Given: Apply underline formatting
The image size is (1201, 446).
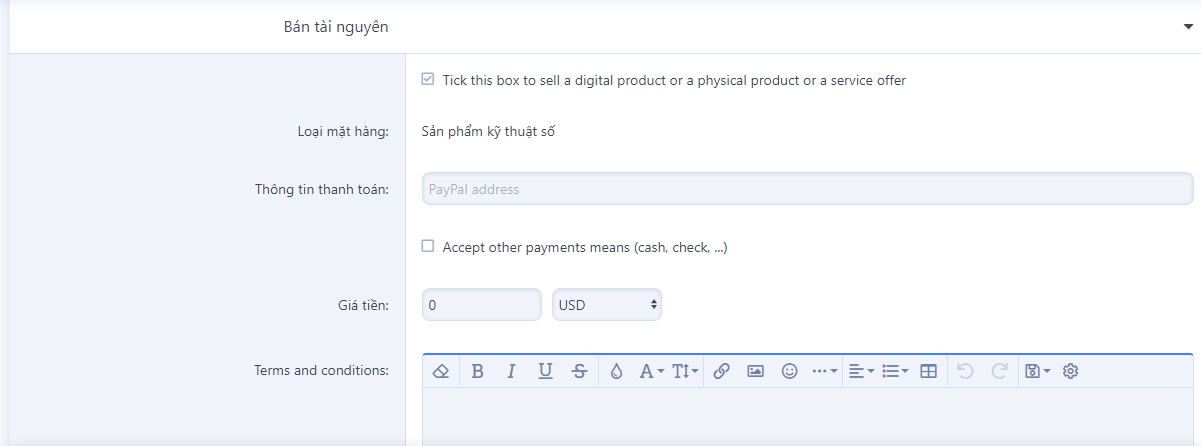Looking at the screenshot, I should (x=545, y=371).
